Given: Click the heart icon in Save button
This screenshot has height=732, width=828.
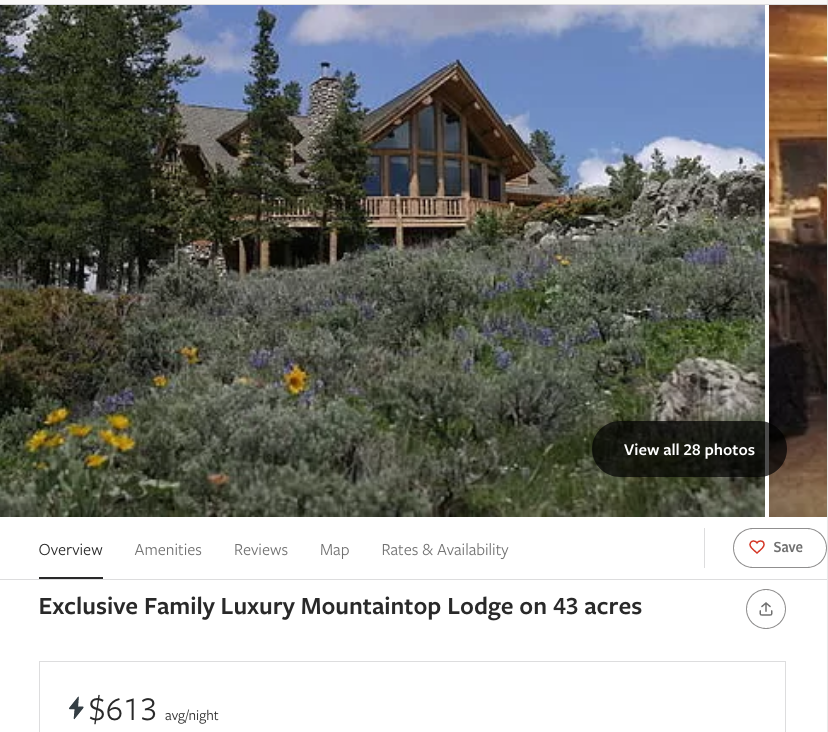Looking at the screenshot, I should tap(757, 547).
